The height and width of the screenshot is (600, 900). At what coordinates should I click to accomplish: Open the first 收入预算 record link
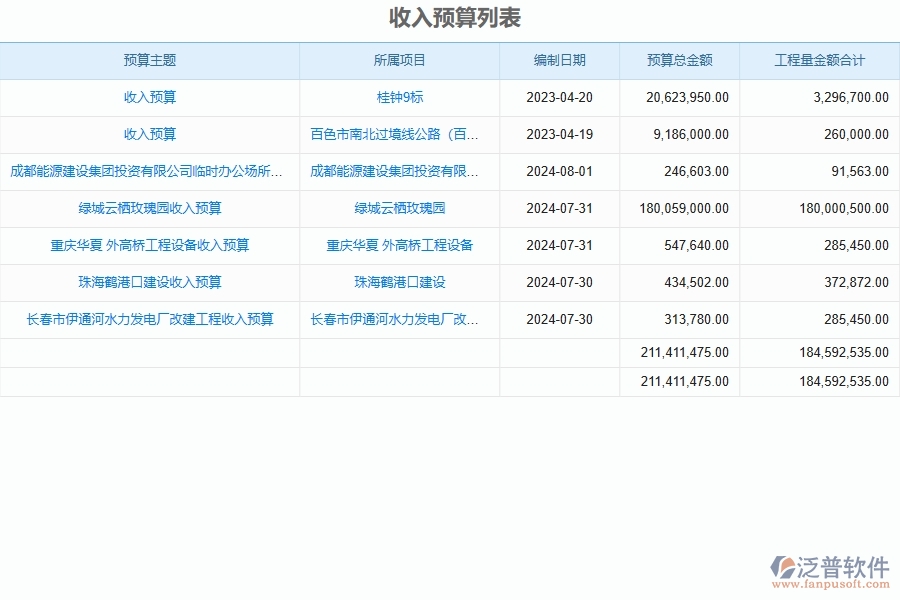tap(148, 97)
